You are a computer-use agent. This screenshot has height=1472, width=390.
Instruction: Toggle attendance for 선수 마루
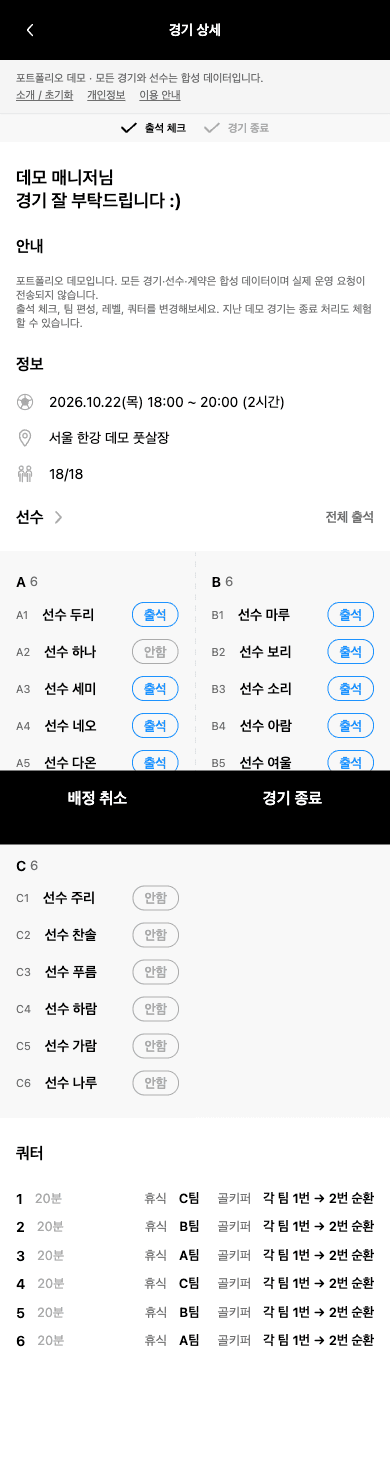click(x=351, y=615)
